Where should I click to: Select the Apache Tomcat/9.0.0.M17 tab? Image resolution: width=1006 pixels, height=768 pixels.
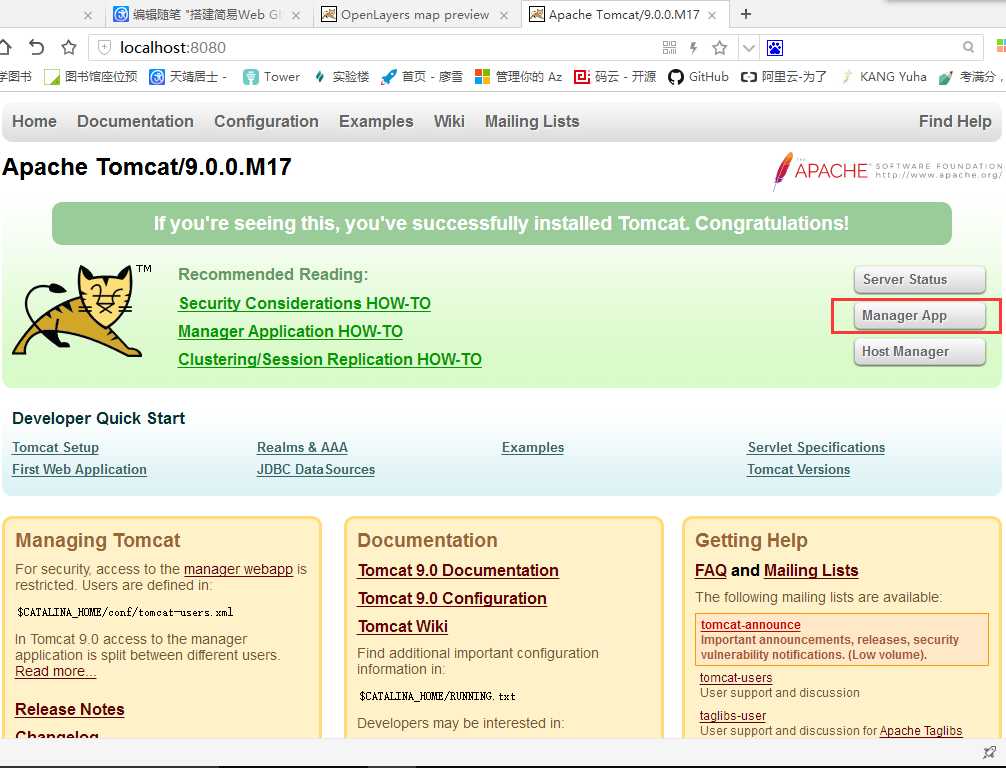pyautogui.click(x=624, y=14)
